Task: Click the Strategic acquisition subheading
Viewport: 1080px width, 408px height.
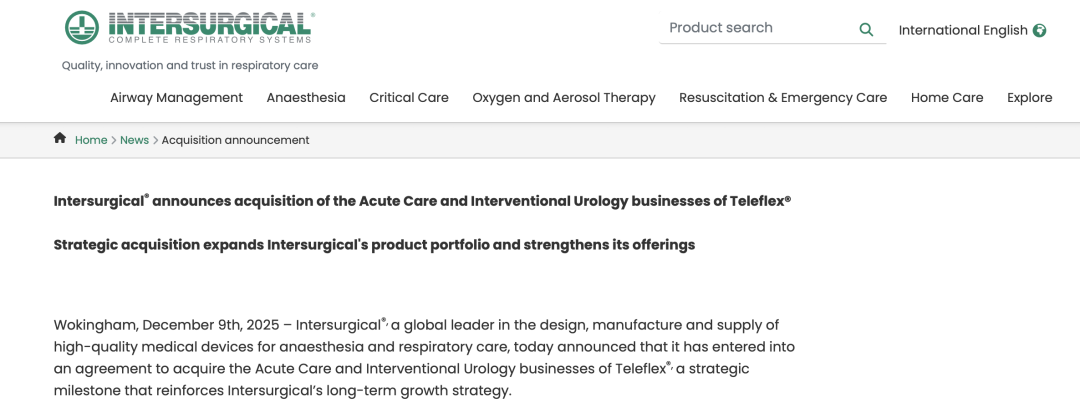Action: click(x=374, y=245)
